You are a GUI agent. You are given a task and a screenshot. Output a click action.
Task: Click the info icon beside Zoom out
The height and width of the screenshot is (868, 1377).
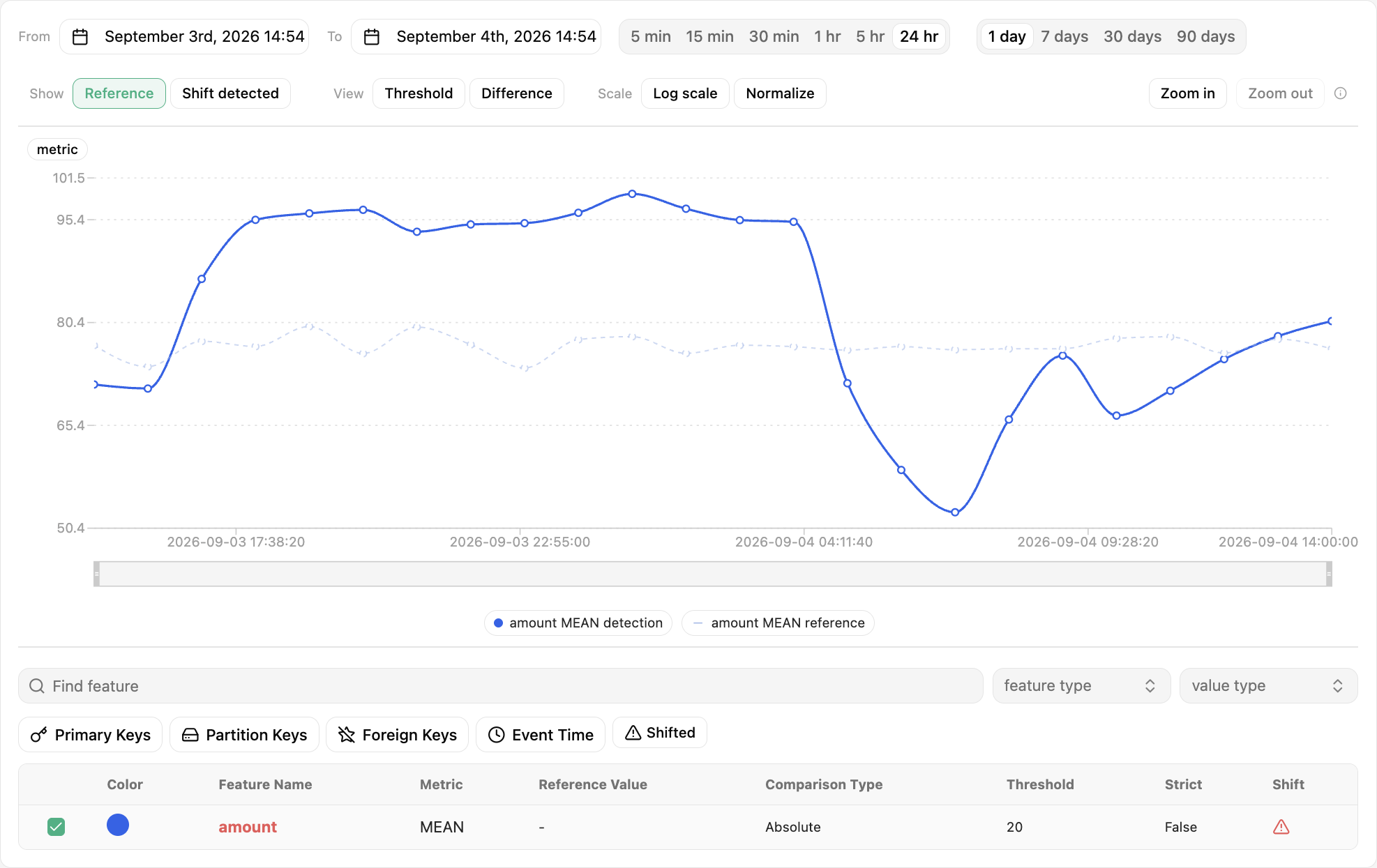click(x=1340, y=93)
